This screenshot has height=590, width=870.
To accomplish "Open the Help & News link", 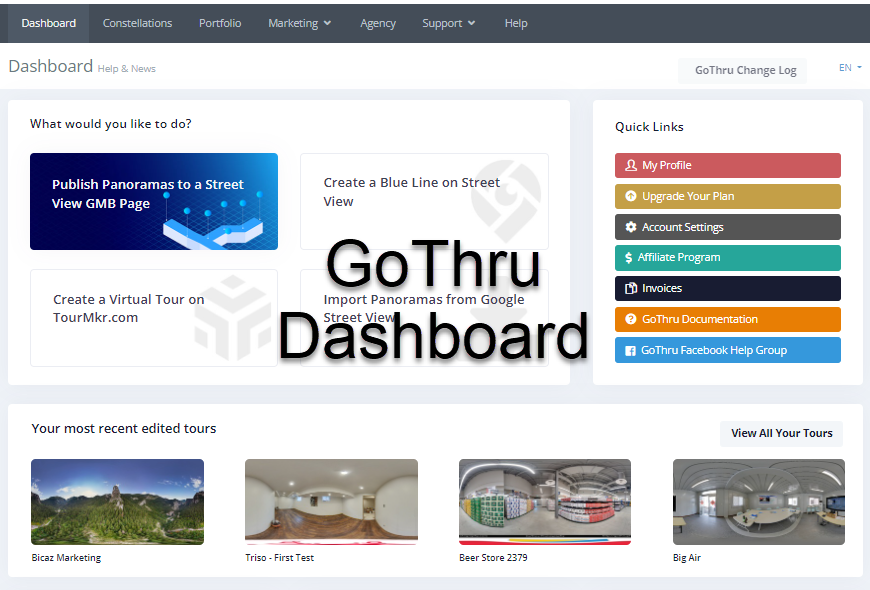I will (127, 69).
